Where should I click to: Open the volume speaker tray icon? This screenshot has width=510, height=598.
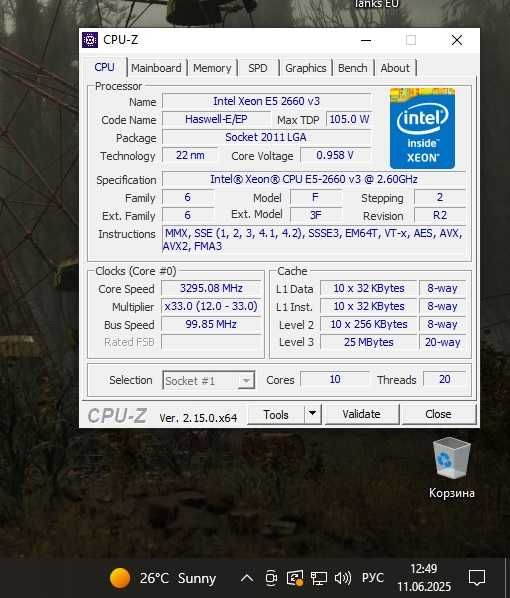click(343, 578)
